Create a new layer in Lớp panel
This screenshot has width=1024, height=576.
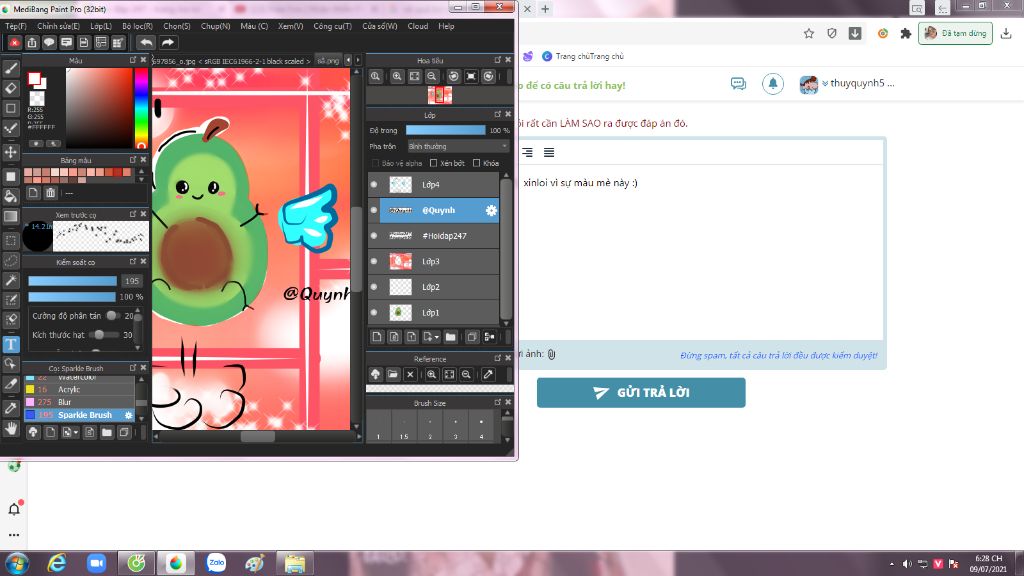377,337
